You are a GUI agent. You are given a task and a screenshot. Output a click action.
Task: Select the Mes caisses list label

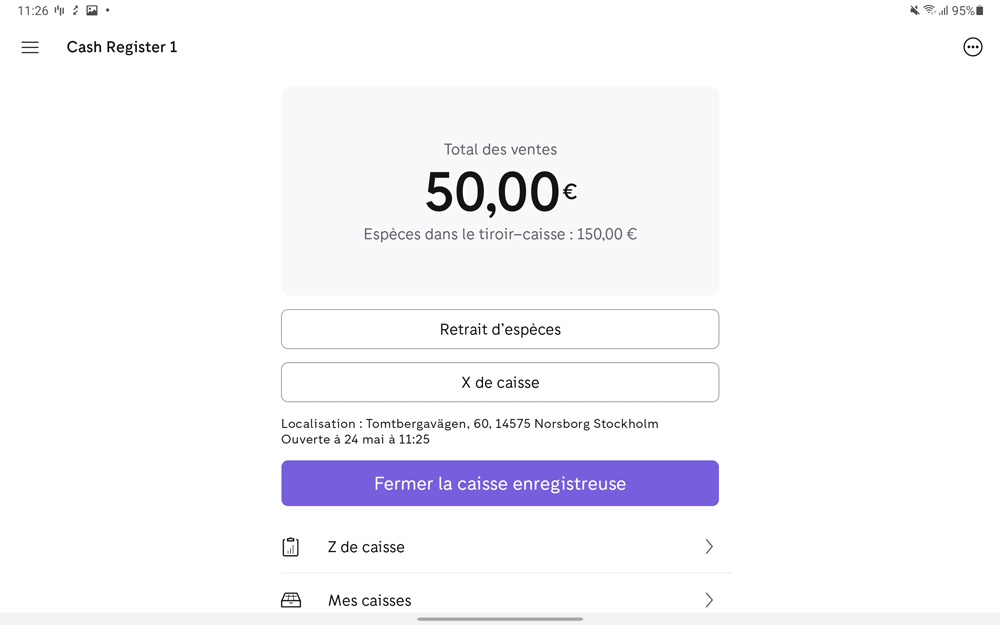click(369, 600)
